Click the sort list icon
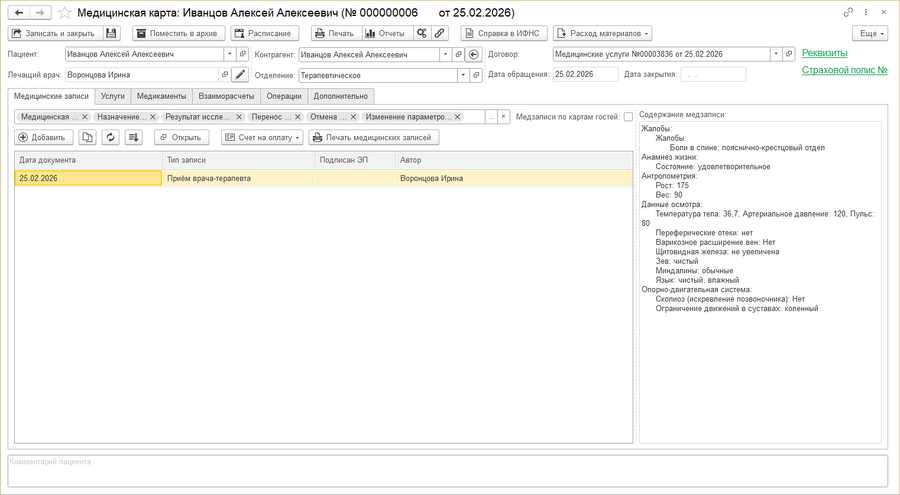 [134, 138]
